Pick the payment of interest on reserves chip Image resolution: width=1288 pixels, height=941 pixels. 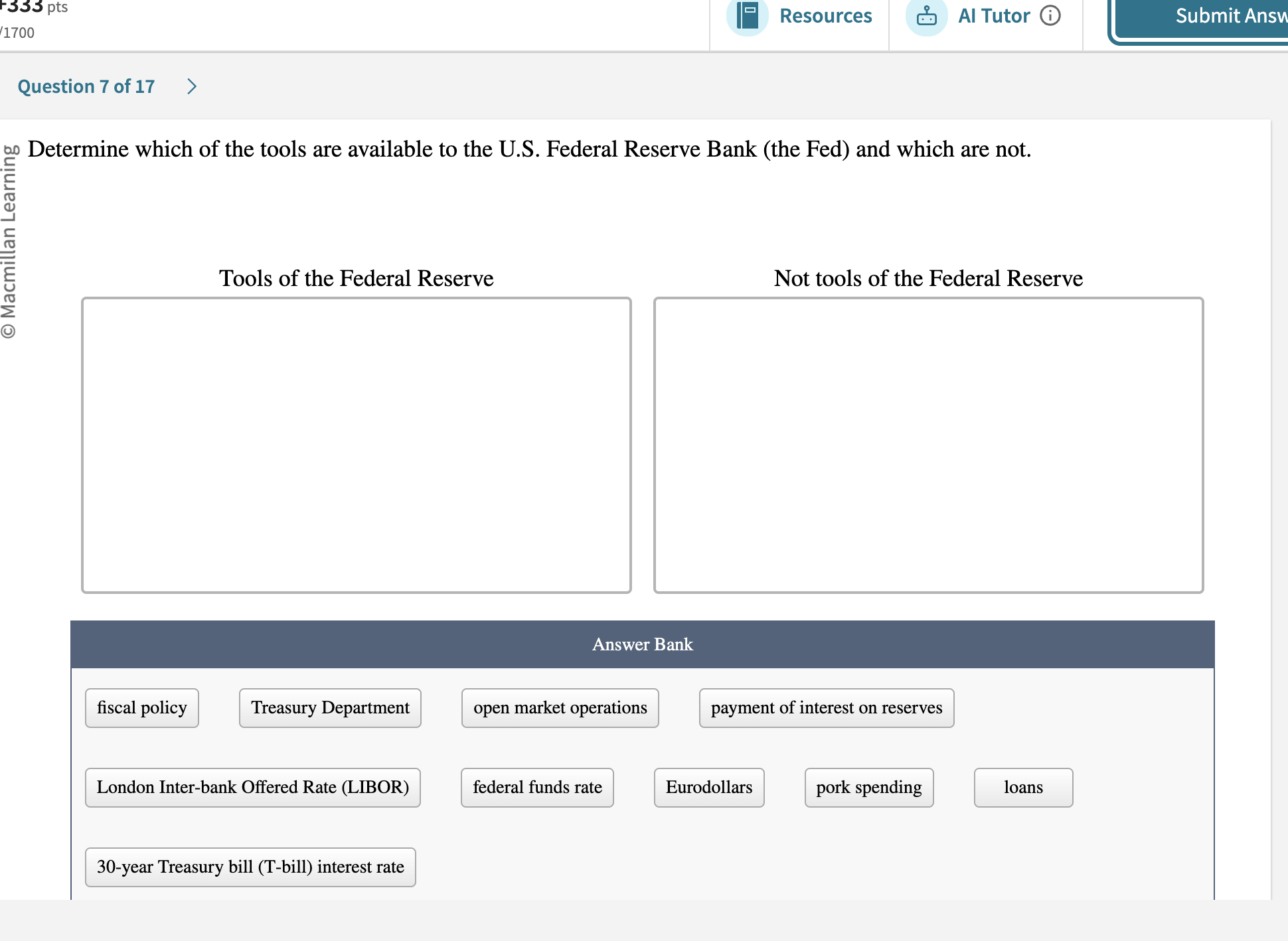coord(827,708)
